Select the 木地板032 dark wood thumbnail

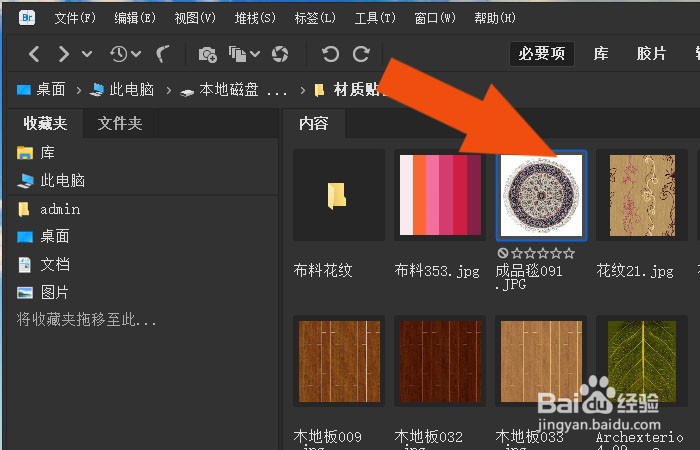(440, 361)
